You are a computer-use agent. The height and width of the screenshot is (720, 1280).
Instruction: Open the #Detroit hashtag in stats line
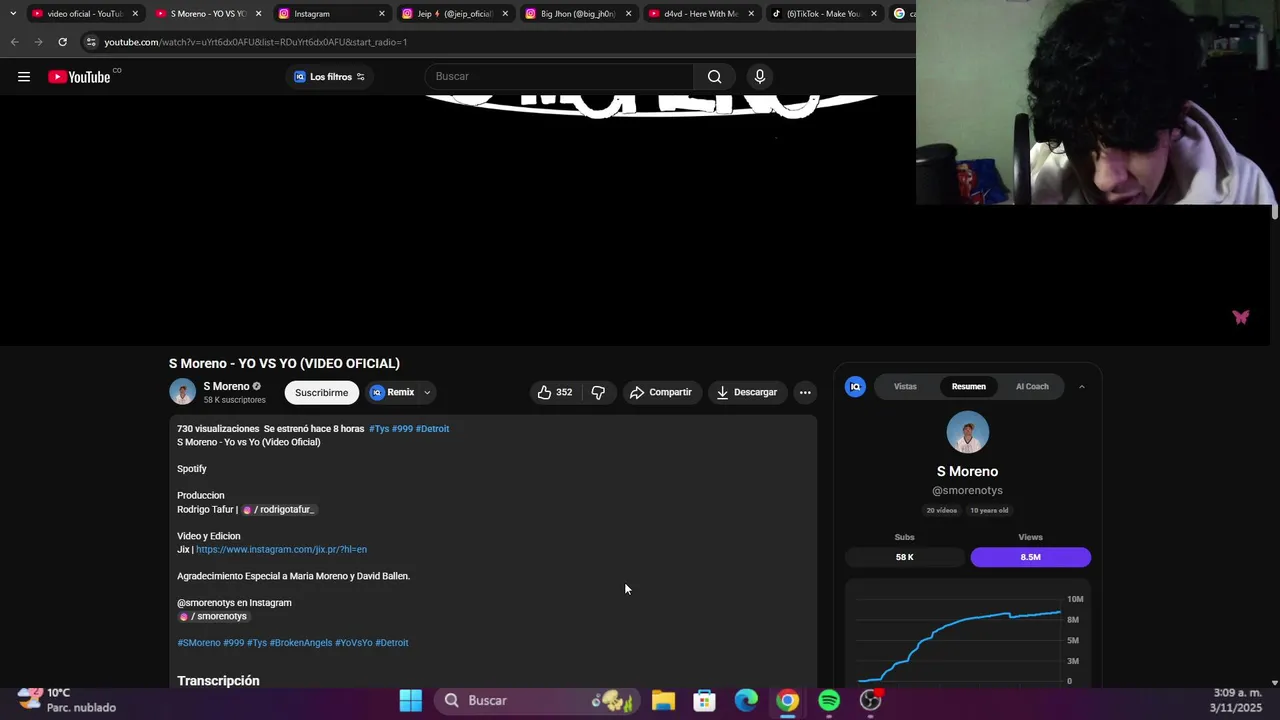[432, 429]
